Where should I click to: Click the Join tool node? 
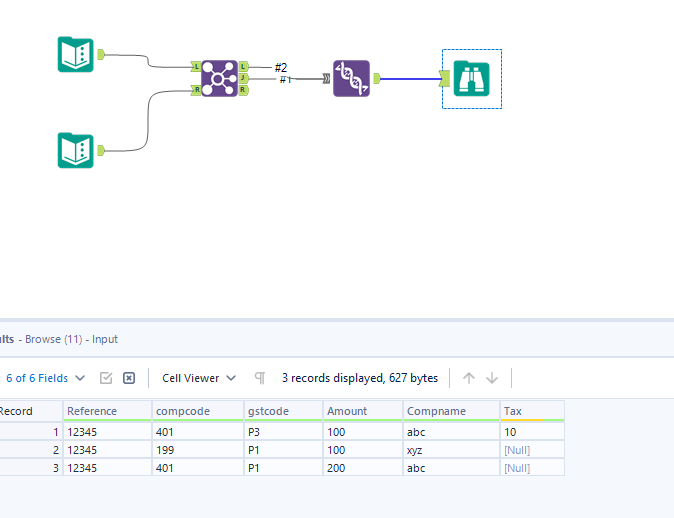(x=219, y=77)
